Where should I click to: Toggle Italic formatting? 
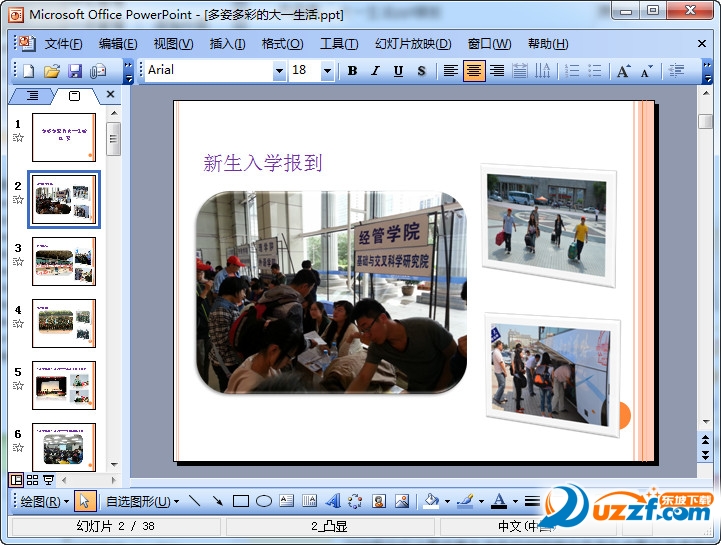coord(376,71)
